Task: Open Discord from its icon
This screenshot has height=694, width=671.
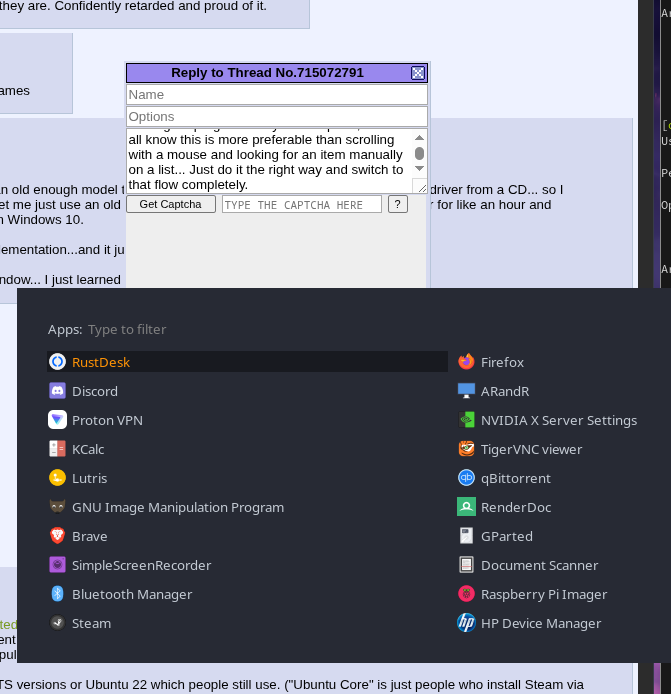Action: coord(57,391)
